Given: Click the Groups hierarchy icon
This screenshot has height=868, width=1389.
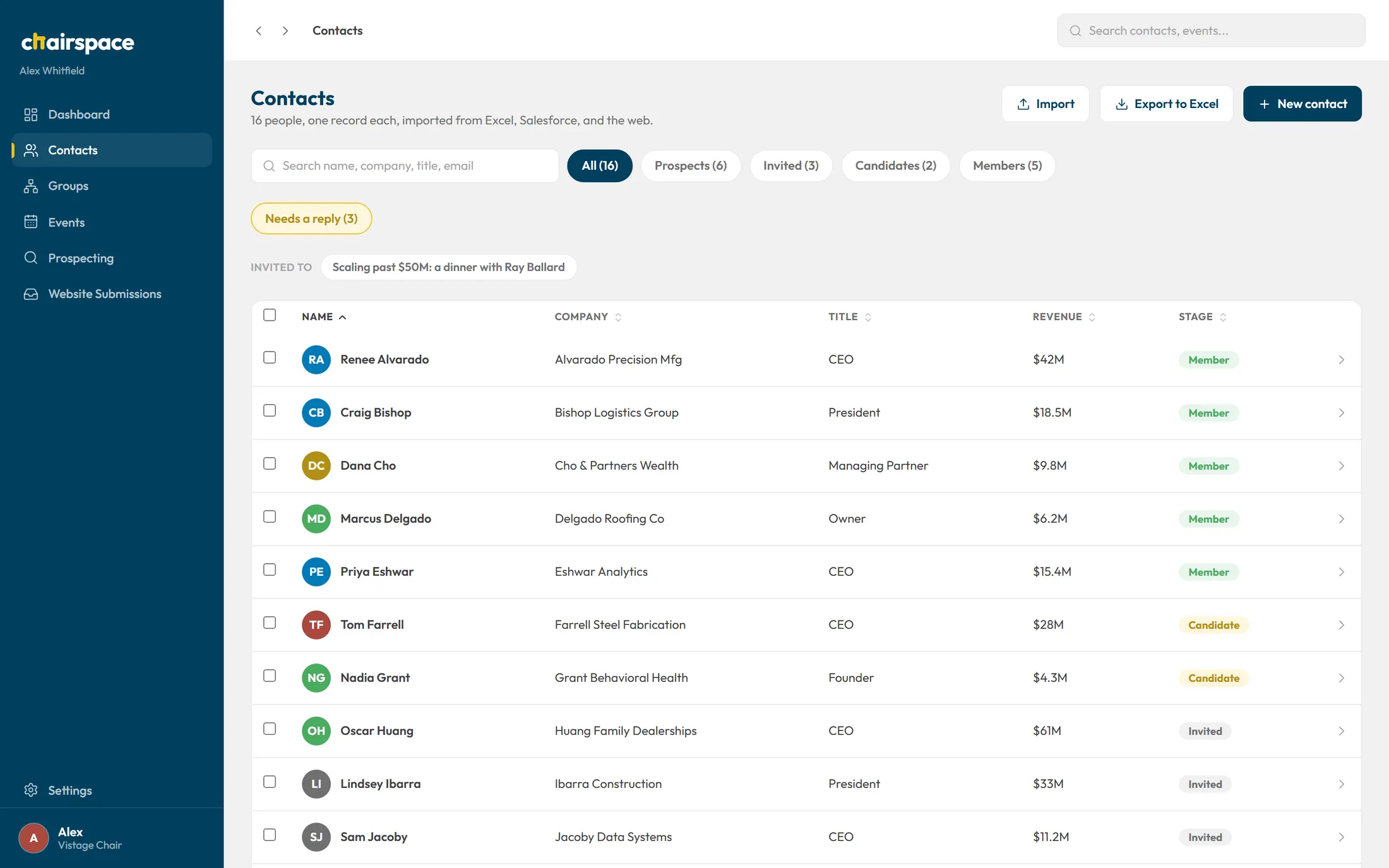Looking at the screenshot, I should pos(30,186).
